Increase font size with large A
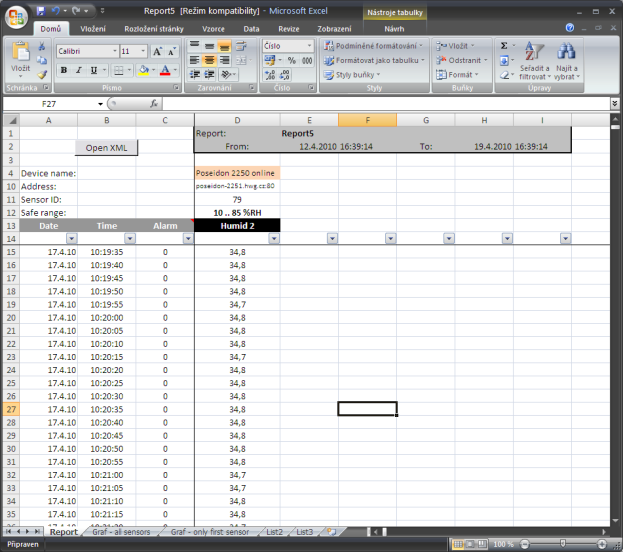 157,51
